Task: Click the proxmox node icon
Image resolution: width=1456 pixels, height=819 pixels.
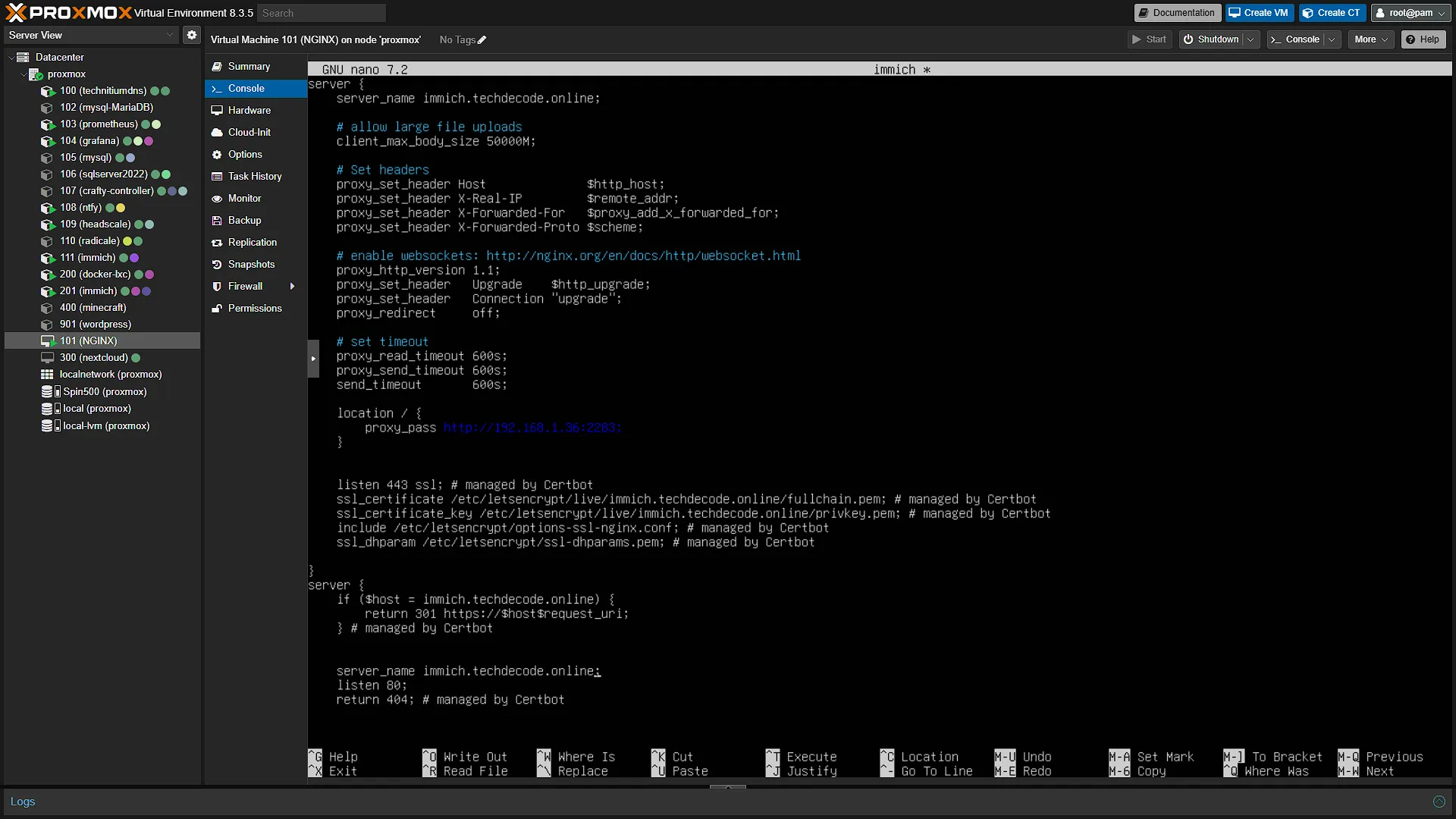Action: click(36, 74)
